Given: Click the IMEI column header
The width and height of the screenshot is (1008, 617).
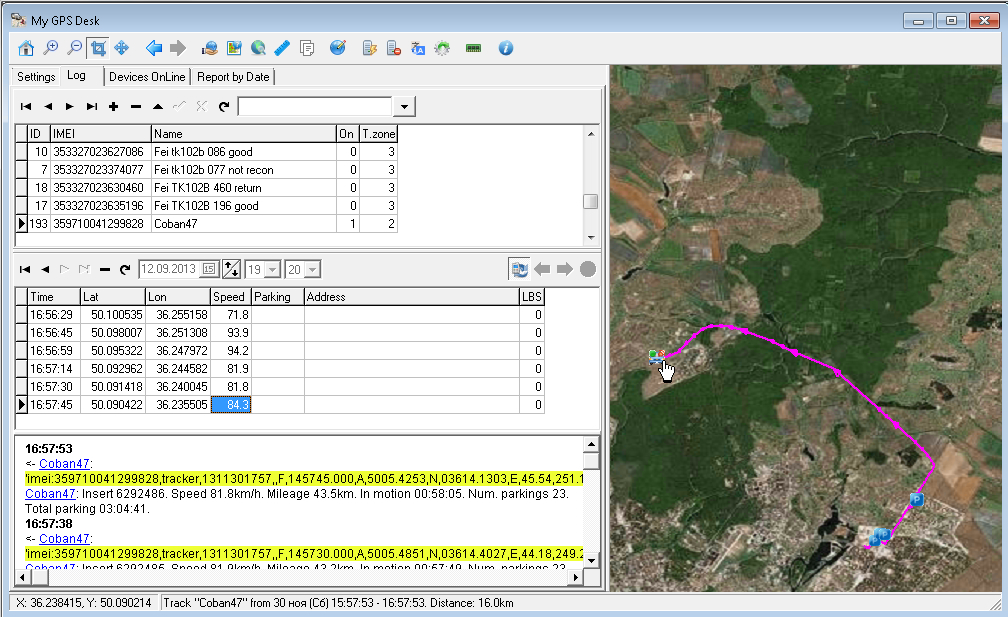Looking at the screenshot, I should click(x=101, y=134).
